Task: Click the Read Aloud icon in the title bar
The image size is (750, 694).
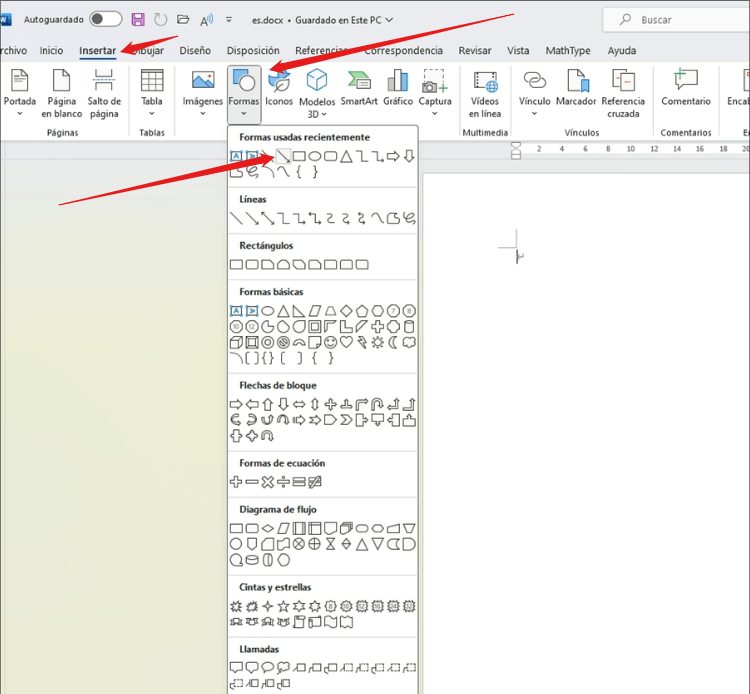Action: pos(206,20)
